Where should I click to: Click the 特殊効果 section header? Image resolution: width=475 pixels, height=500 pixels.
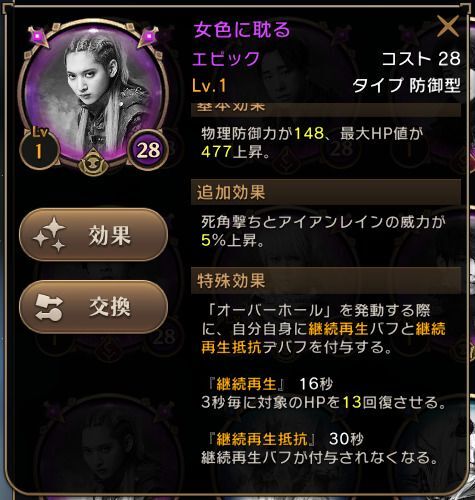point(326,281)
